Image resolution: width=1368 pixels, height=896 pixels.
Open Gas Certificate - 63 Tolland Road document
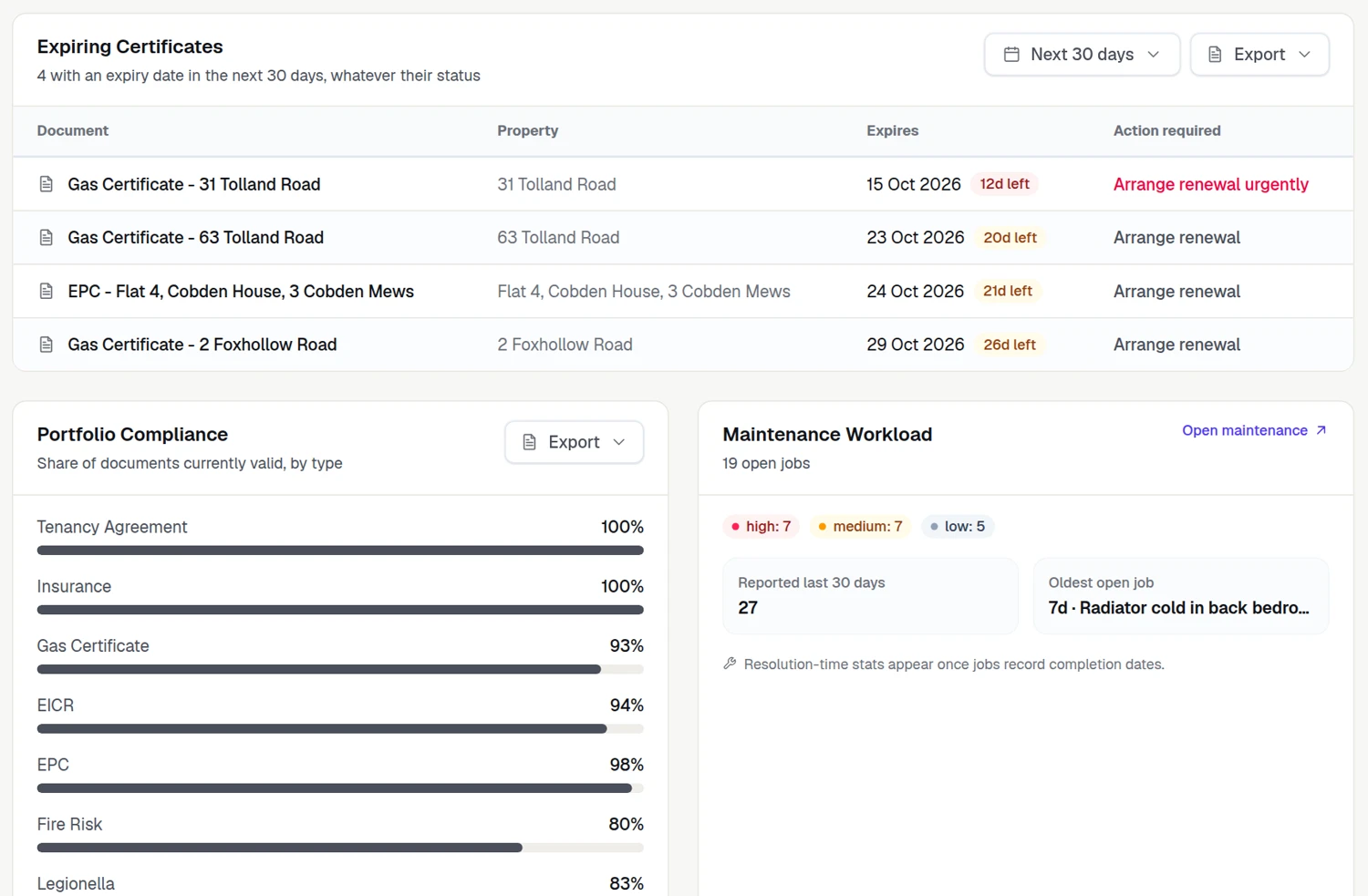[x=196, y=238]
